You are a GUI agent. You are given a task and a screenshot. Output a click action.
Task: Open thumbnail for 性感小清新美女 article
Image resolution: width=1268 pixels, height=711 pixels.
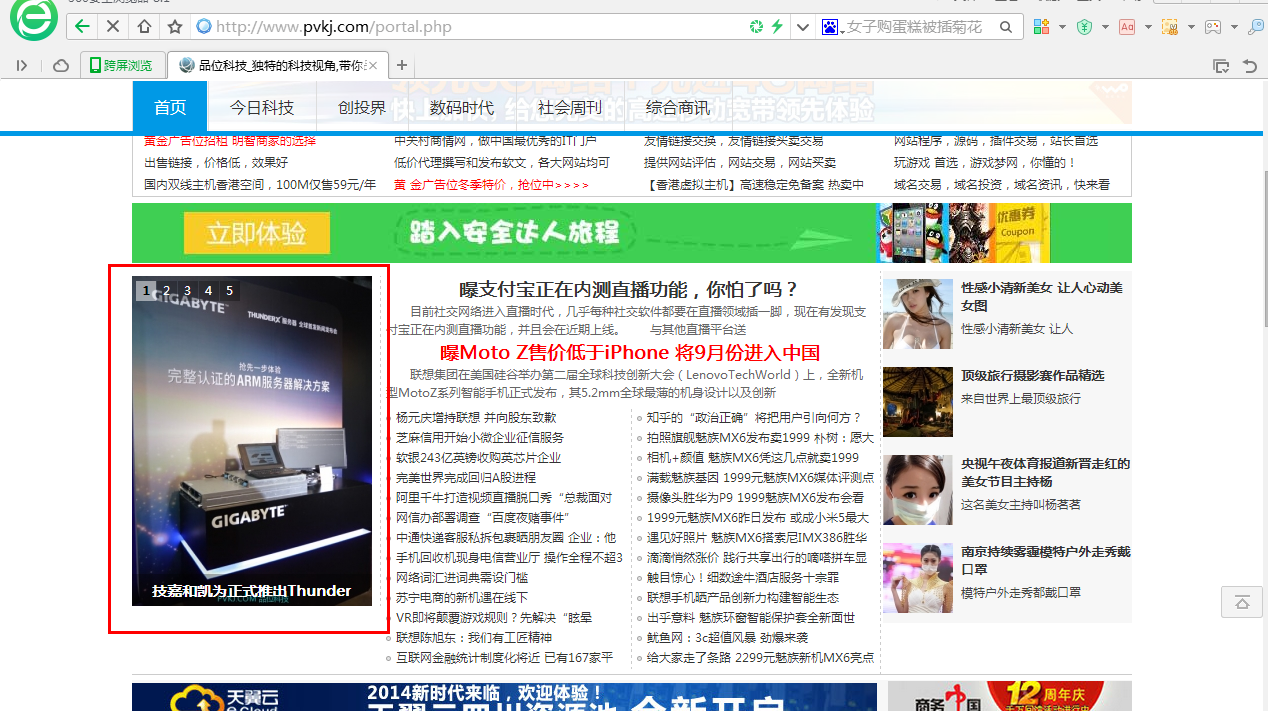[918, 313]
